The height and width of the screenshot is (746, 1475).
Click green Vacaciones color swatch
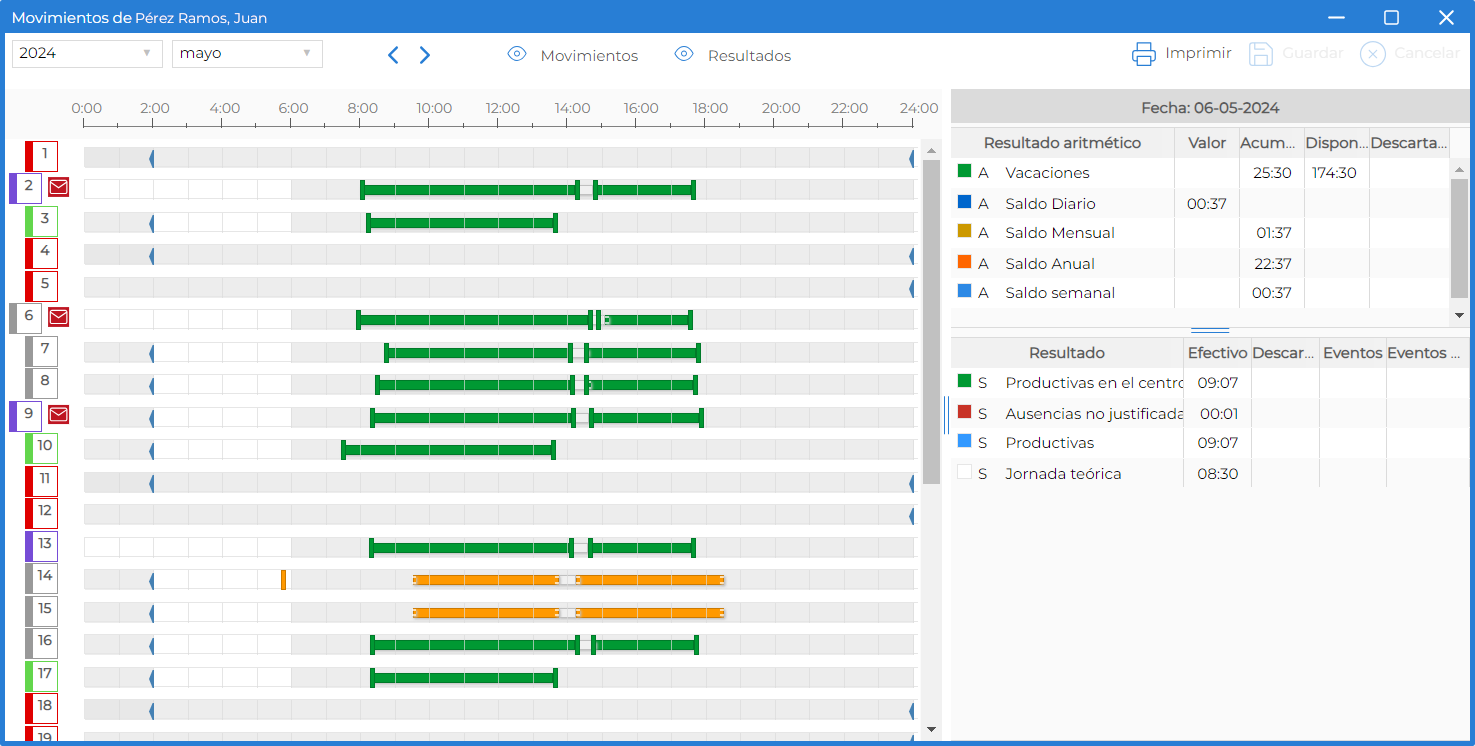point(964,172)
